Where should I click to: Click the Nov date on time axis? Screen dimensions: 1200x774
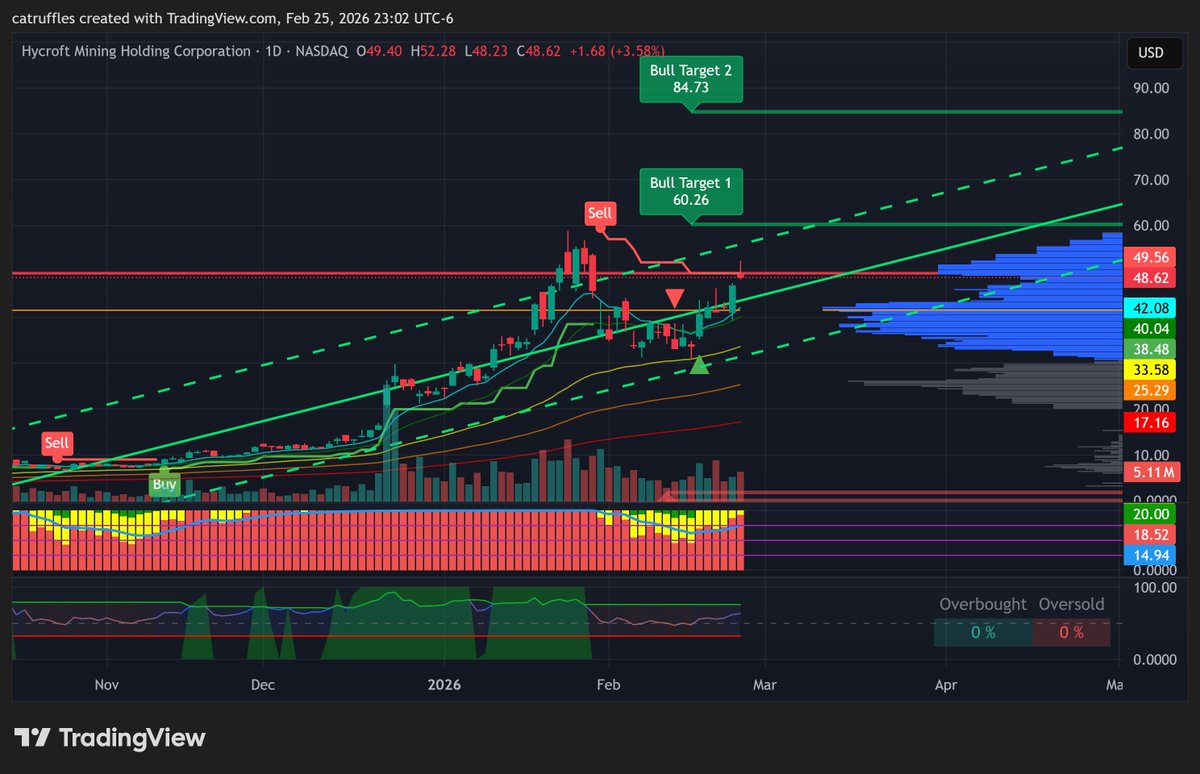click(x=107, y=685)
